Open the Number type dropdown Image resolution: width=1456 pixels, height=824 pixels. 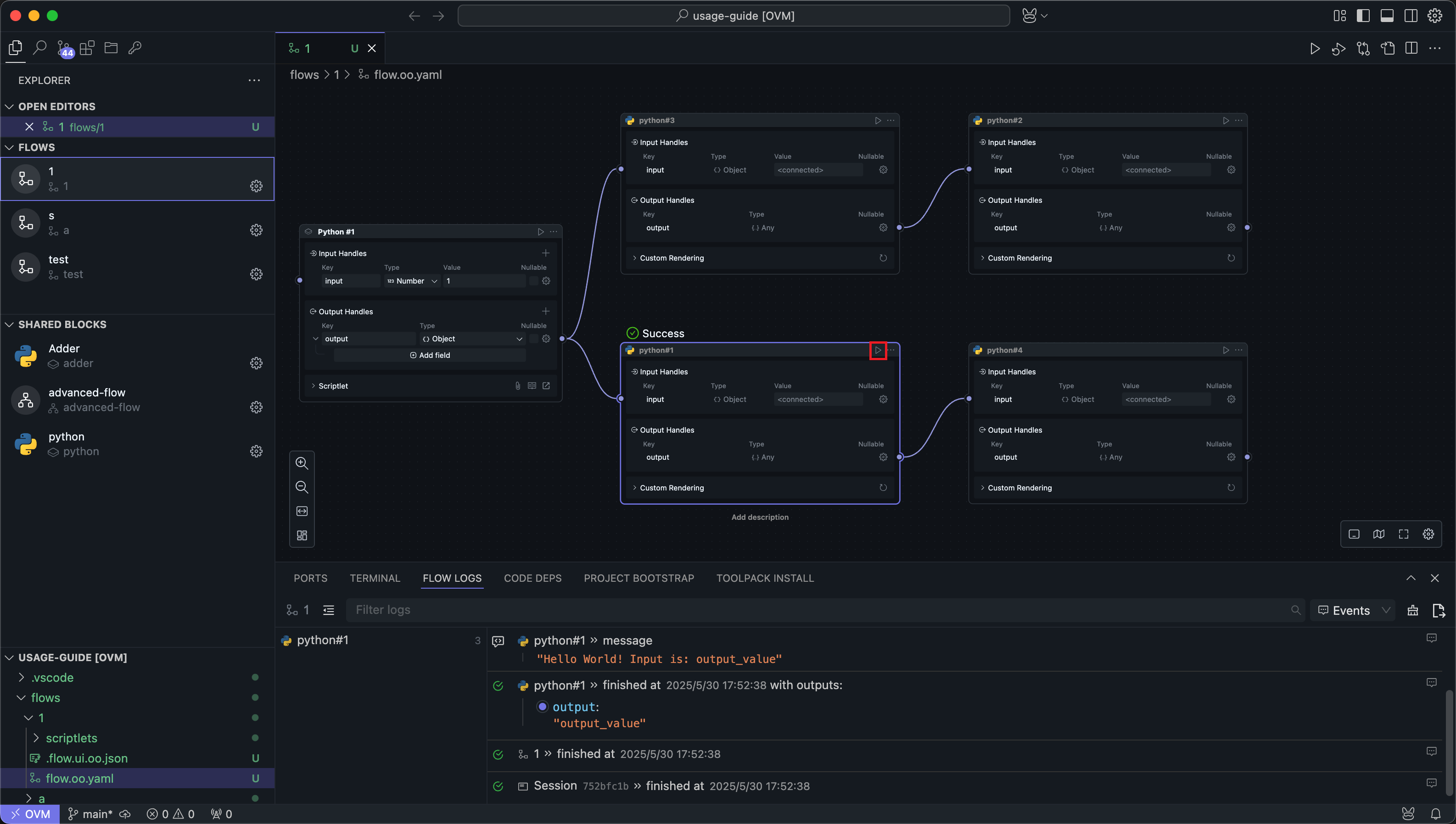click(x=412, y=281)
